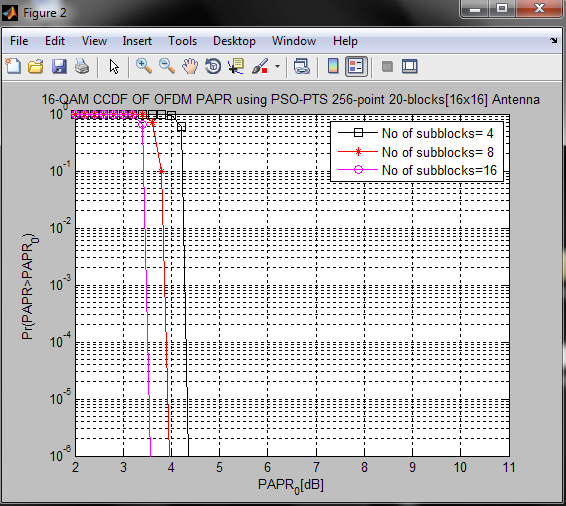Viewport: 566px width, 506px height.
Task: Open the View menu
Action: [94, 41]
